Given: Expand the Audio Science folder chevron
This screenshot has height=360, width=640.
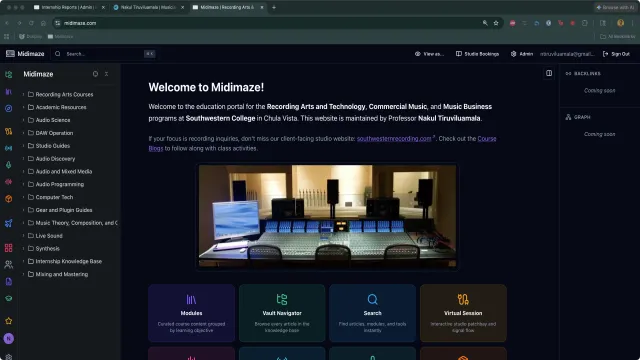Looking at the screenshot, I should tap(23, 120).
